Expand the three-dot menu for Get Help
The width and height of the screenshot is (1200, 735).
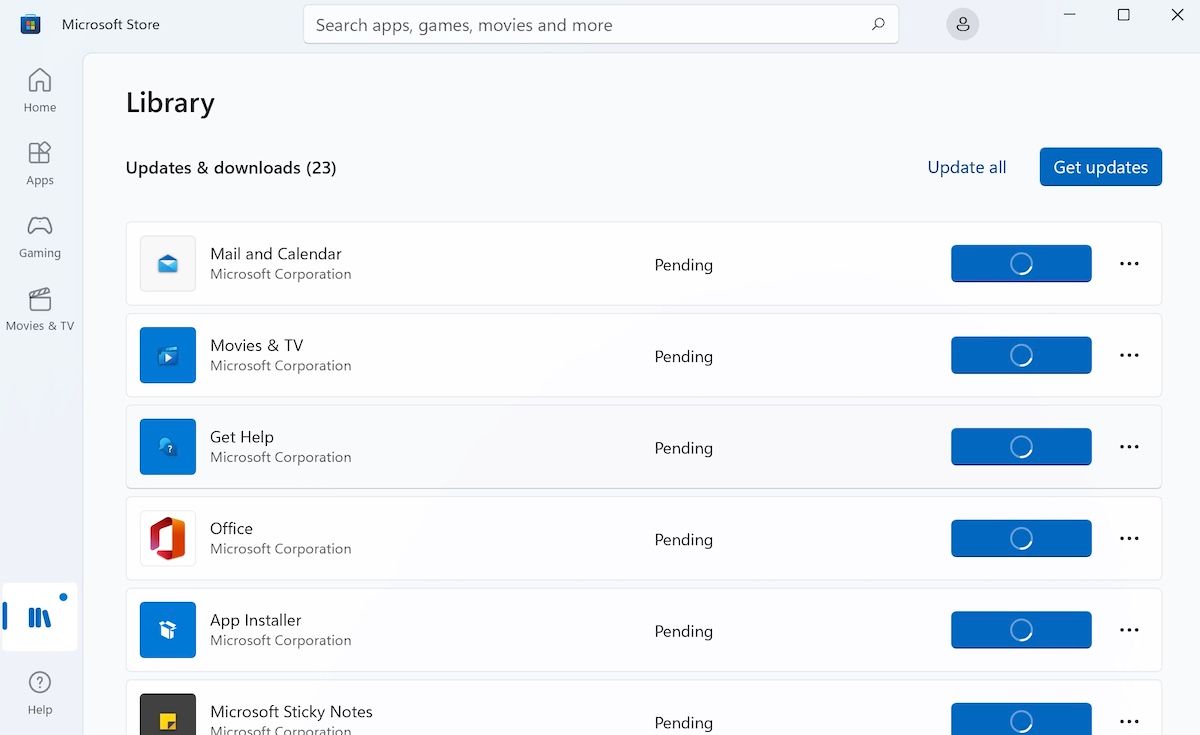click(x=1129, y=447)
